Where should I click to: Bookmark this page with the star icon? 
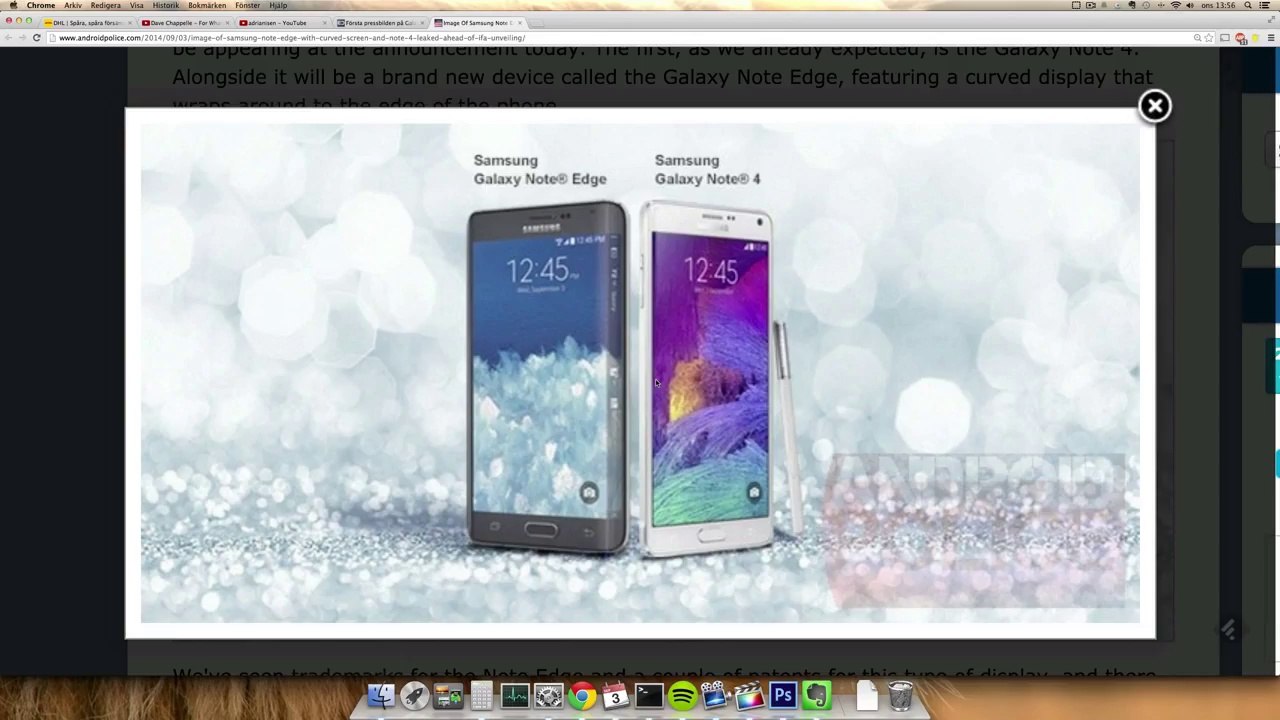point(1210,38)
